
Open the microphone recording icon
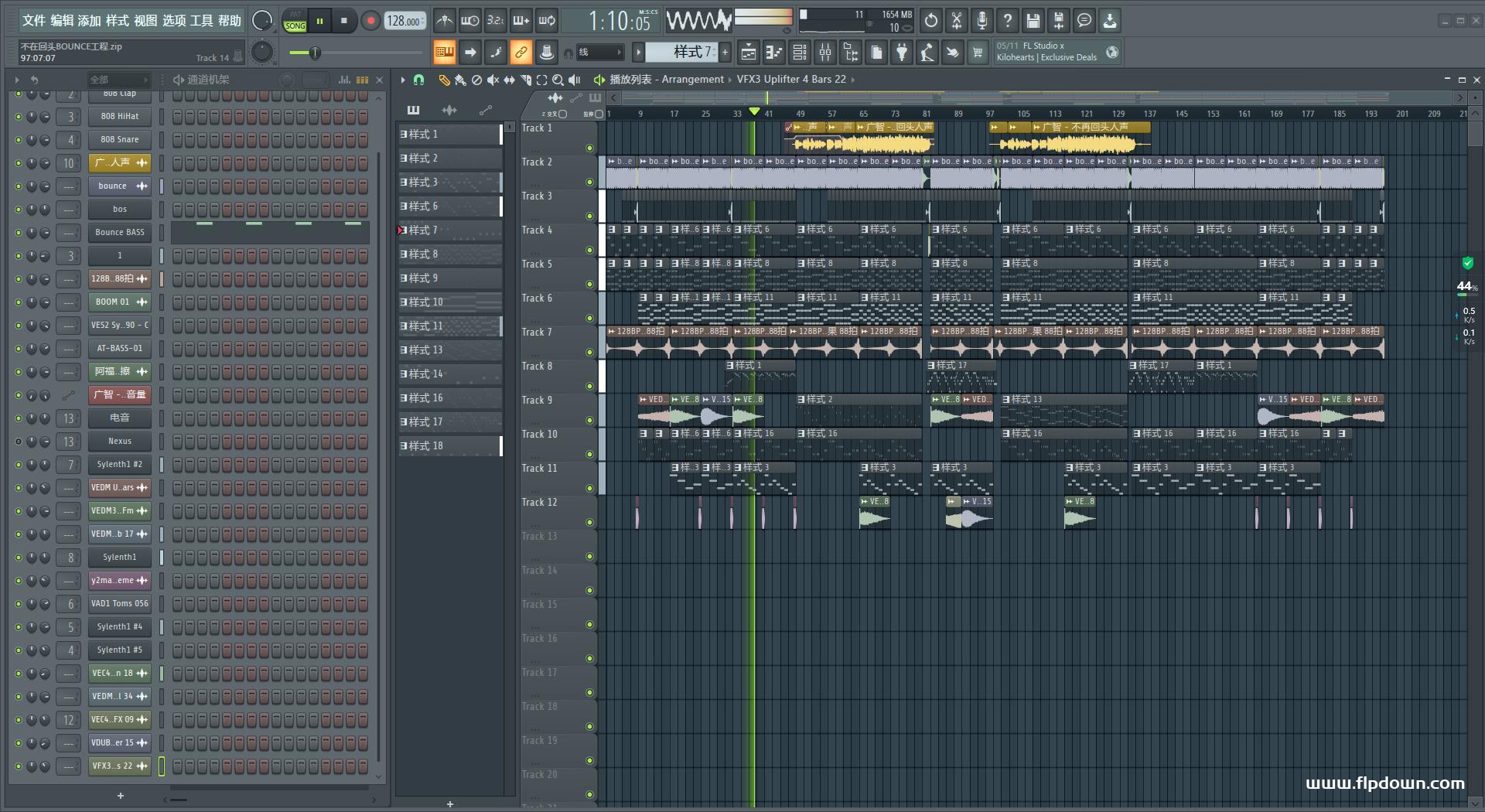[982, 21]
